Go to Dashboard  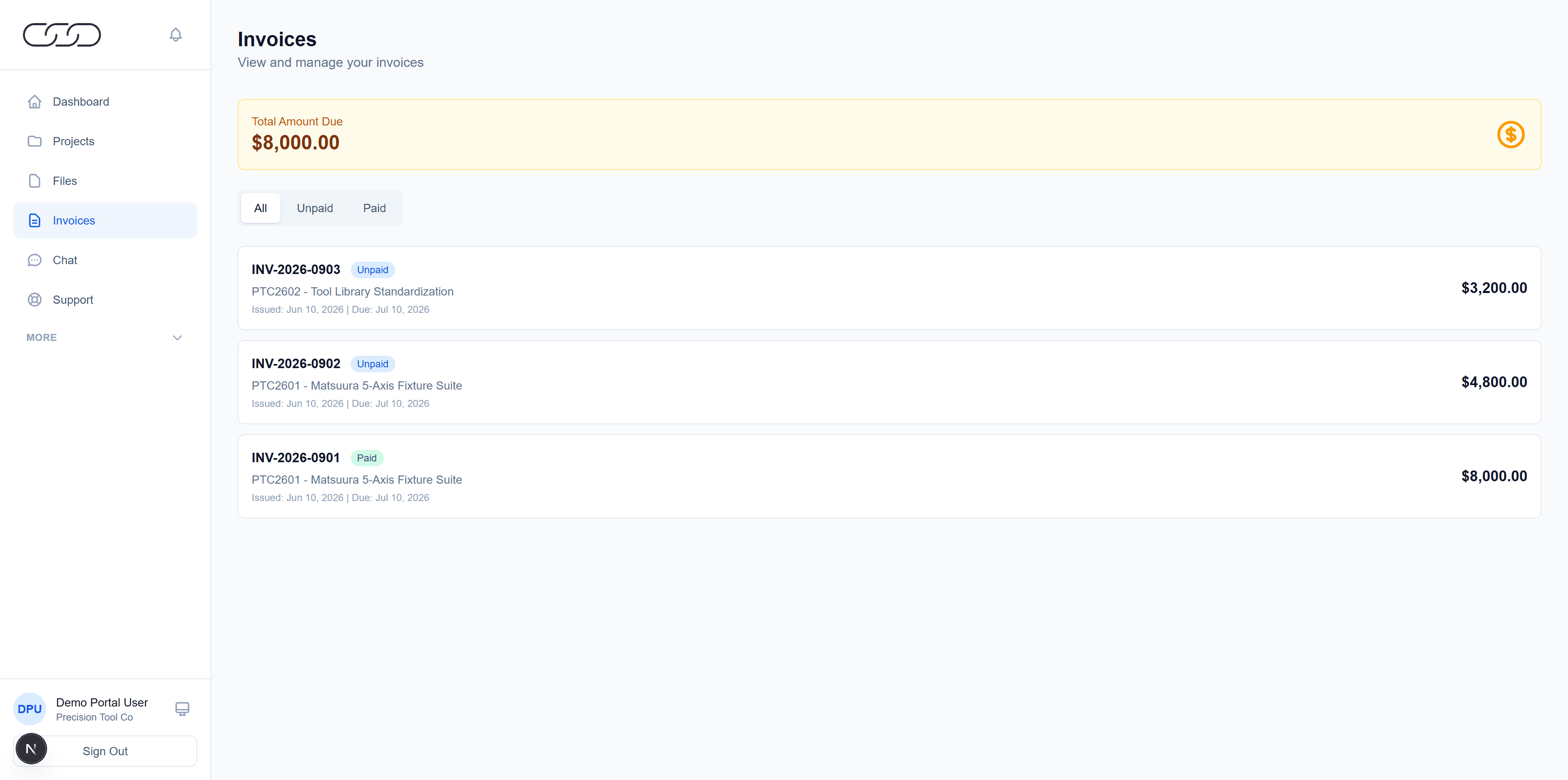point(105,102)
